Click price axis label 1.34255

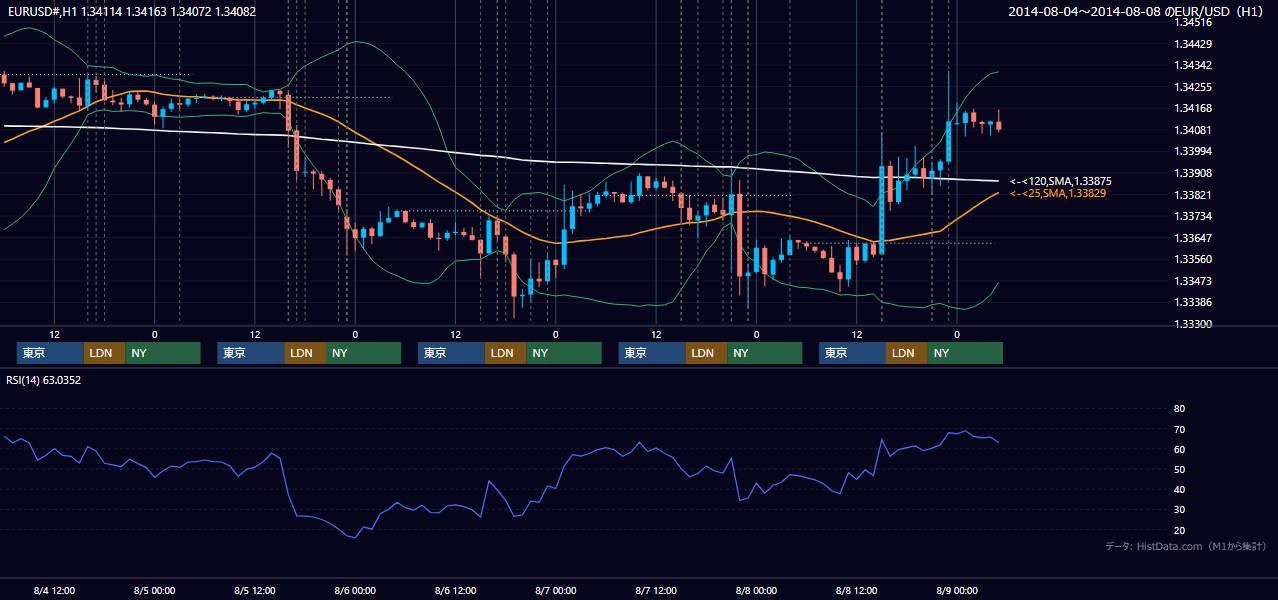click(x=1194, y=87)
